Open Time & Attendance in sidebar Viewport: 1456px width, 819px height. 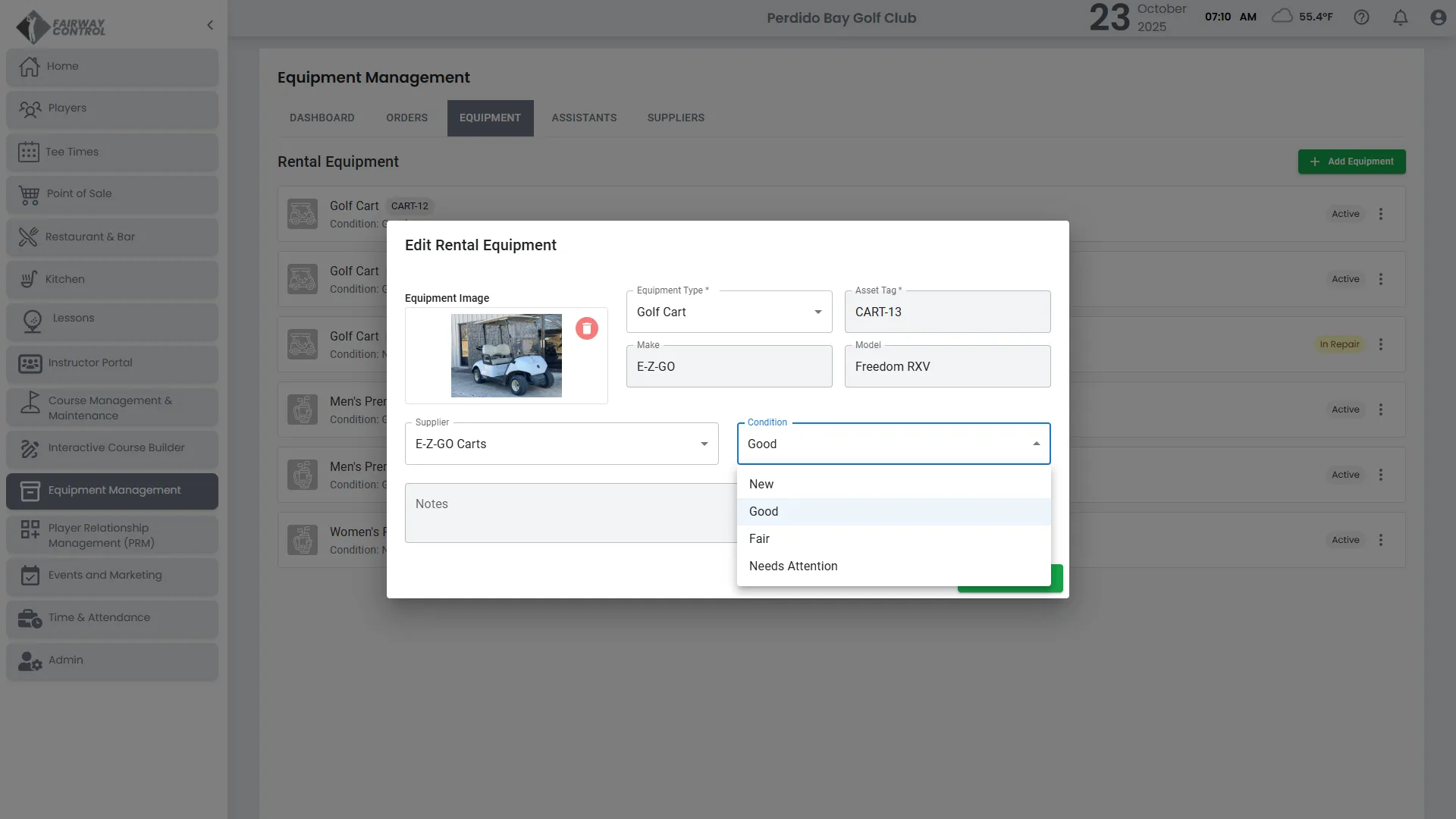(x=99, y=617)
